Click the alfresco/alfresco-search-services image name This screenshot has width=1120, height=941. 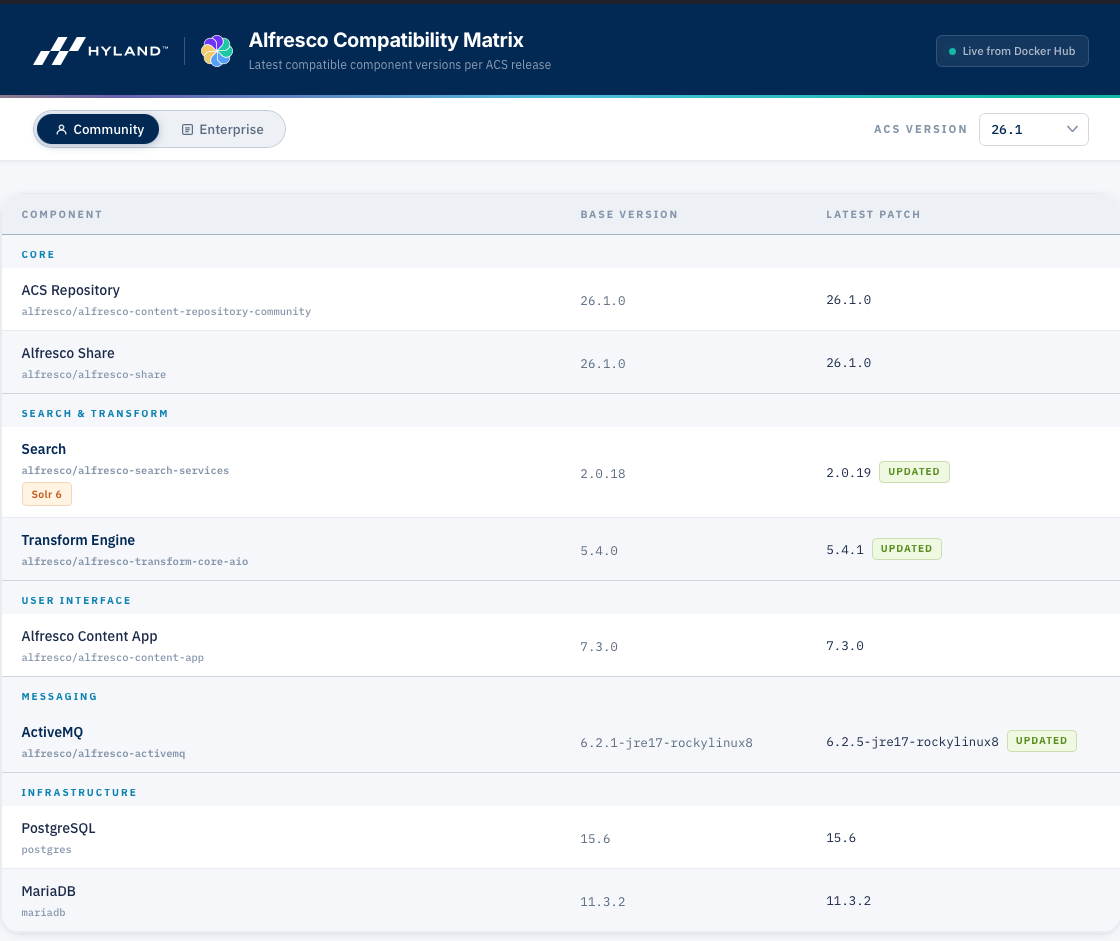click(x=125, y=471)
